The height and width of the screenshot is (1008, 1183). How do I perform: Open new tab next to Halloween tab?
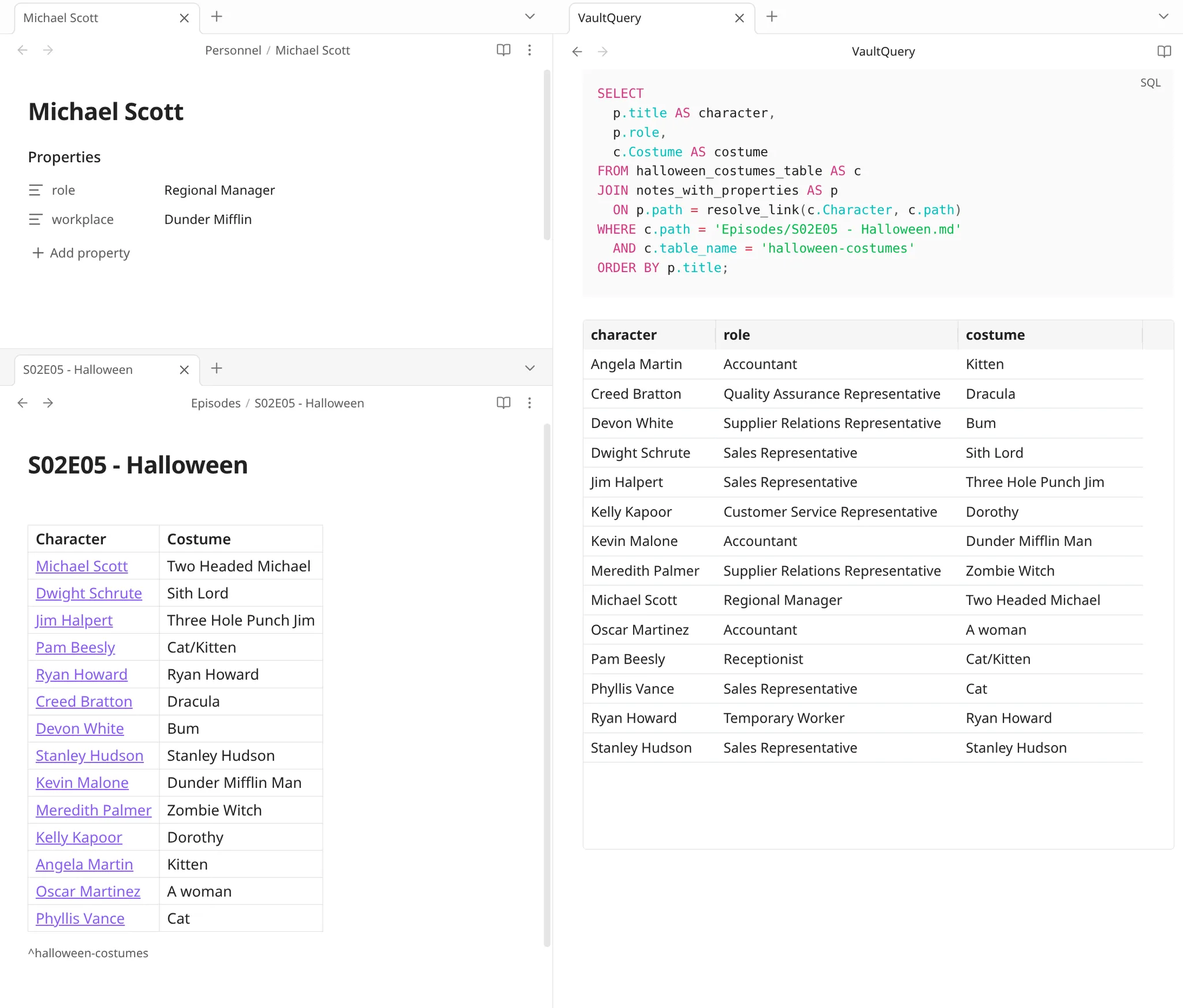click(217, 369)
